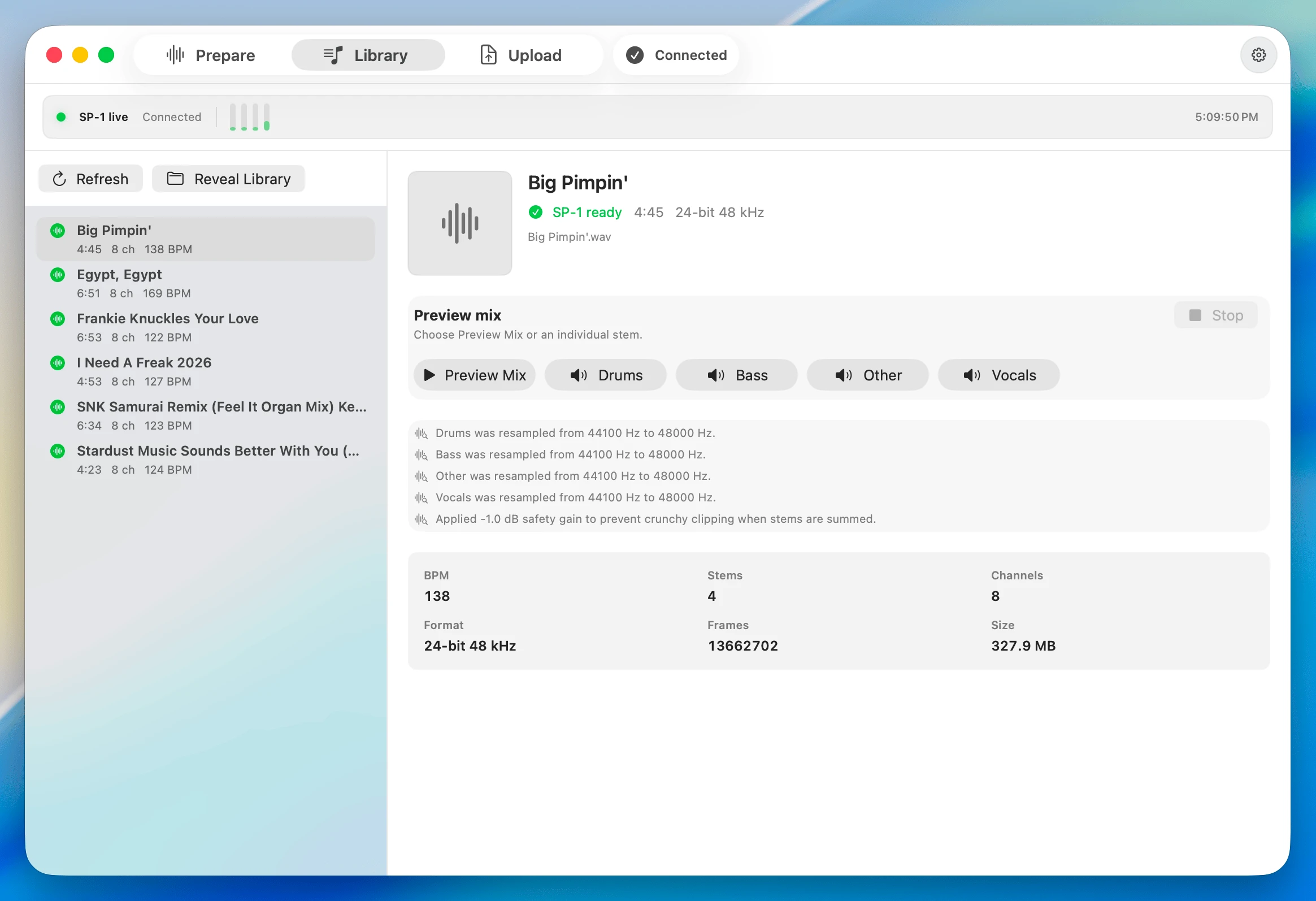Click the '6:51 8 ch 169 BPM' track details
The height and width of the screenshot is (901, 1316).
pyautogui.click(x=134, y=293)
